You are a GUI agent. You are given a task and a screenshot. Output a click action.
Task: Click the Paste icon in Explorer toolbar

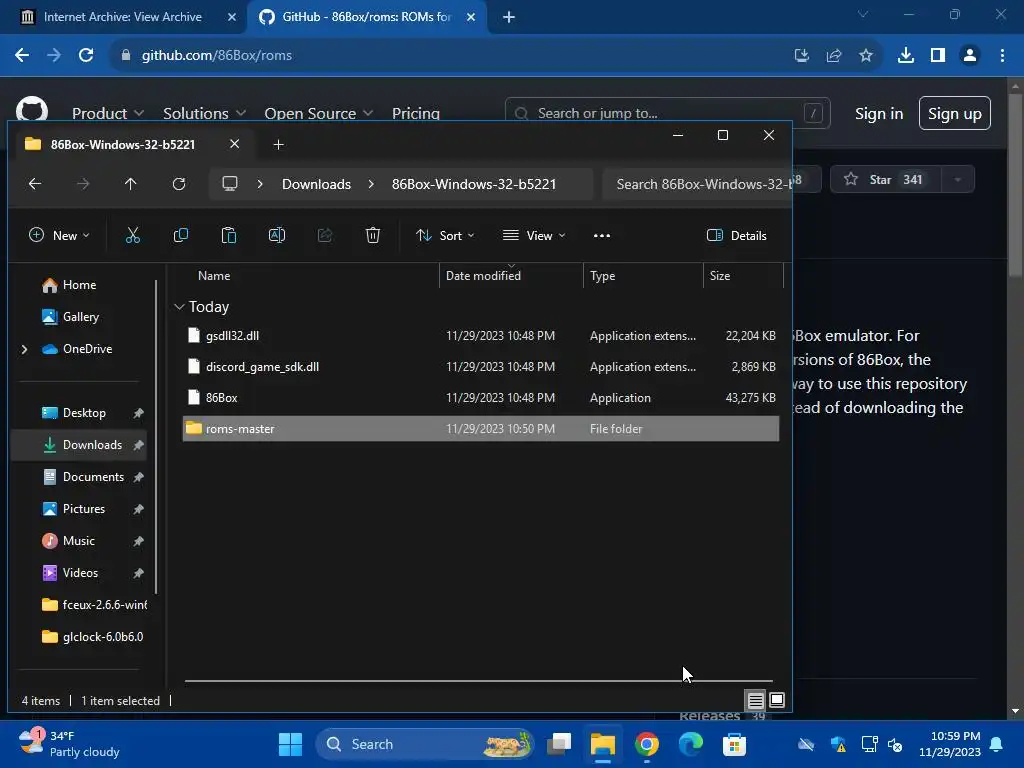[229, 235]
